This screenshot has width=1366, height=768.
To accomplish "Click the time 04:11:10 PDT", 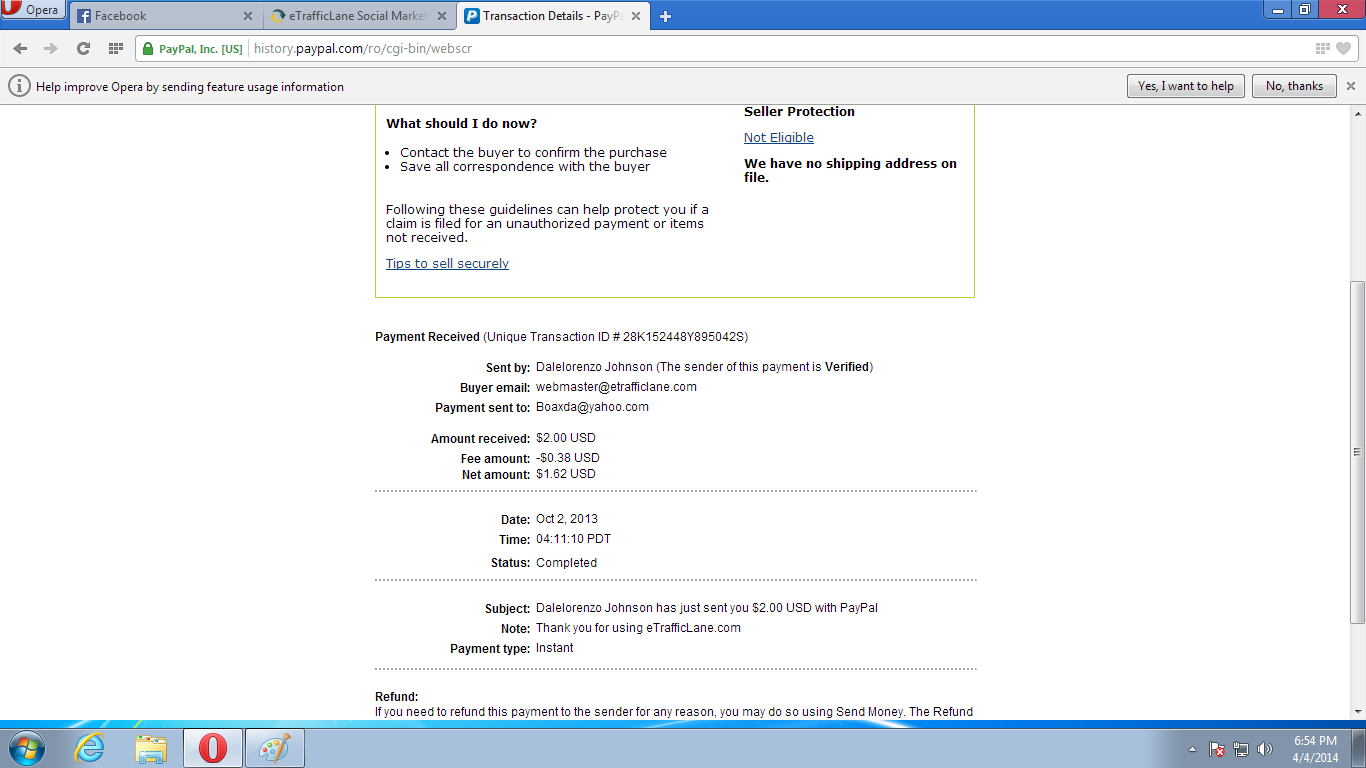I will point(573,539).
